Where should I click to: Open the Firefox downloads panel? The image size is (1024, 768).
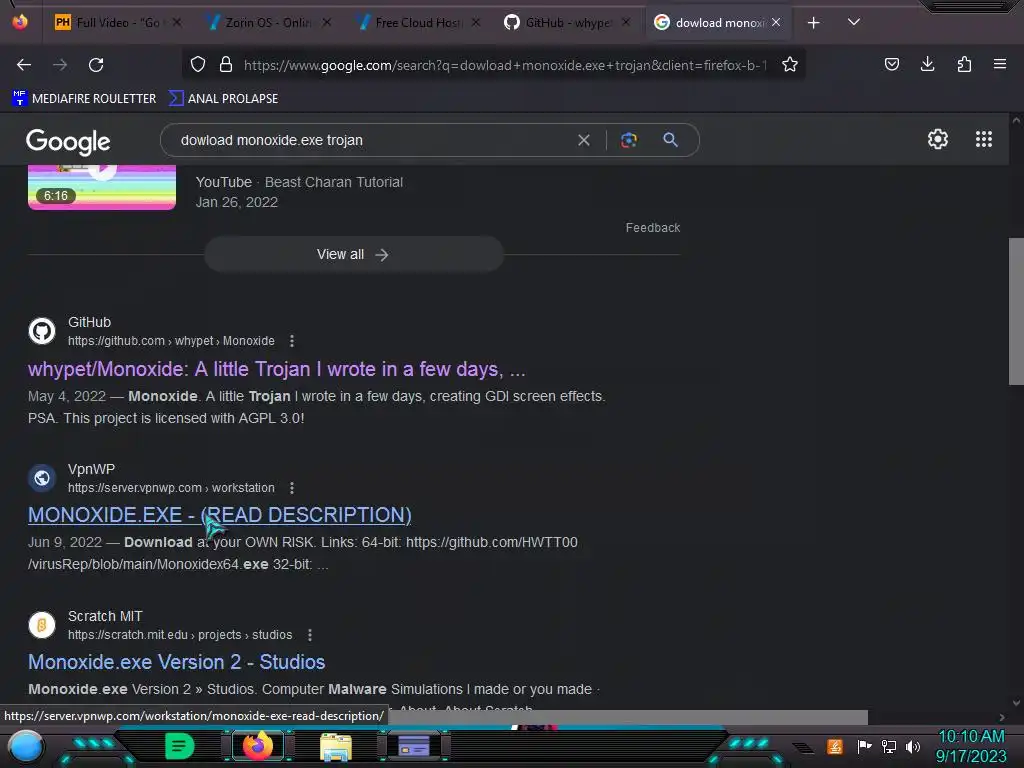click(927, 65)
